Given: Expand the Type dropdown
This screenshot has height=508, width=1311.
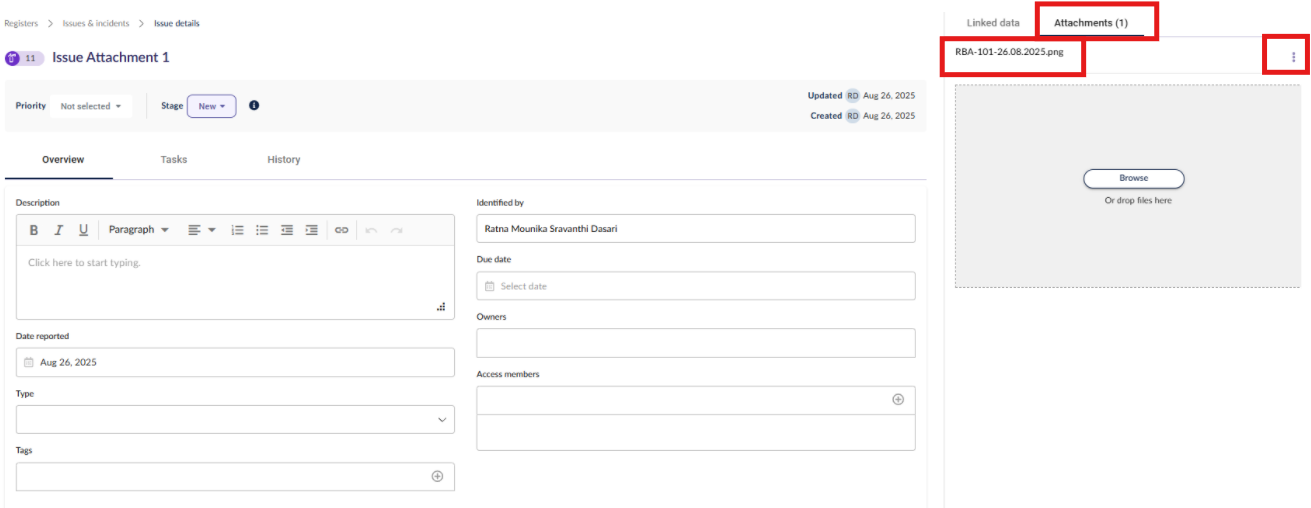Looking at the screenshot, I should pos(235,419).
